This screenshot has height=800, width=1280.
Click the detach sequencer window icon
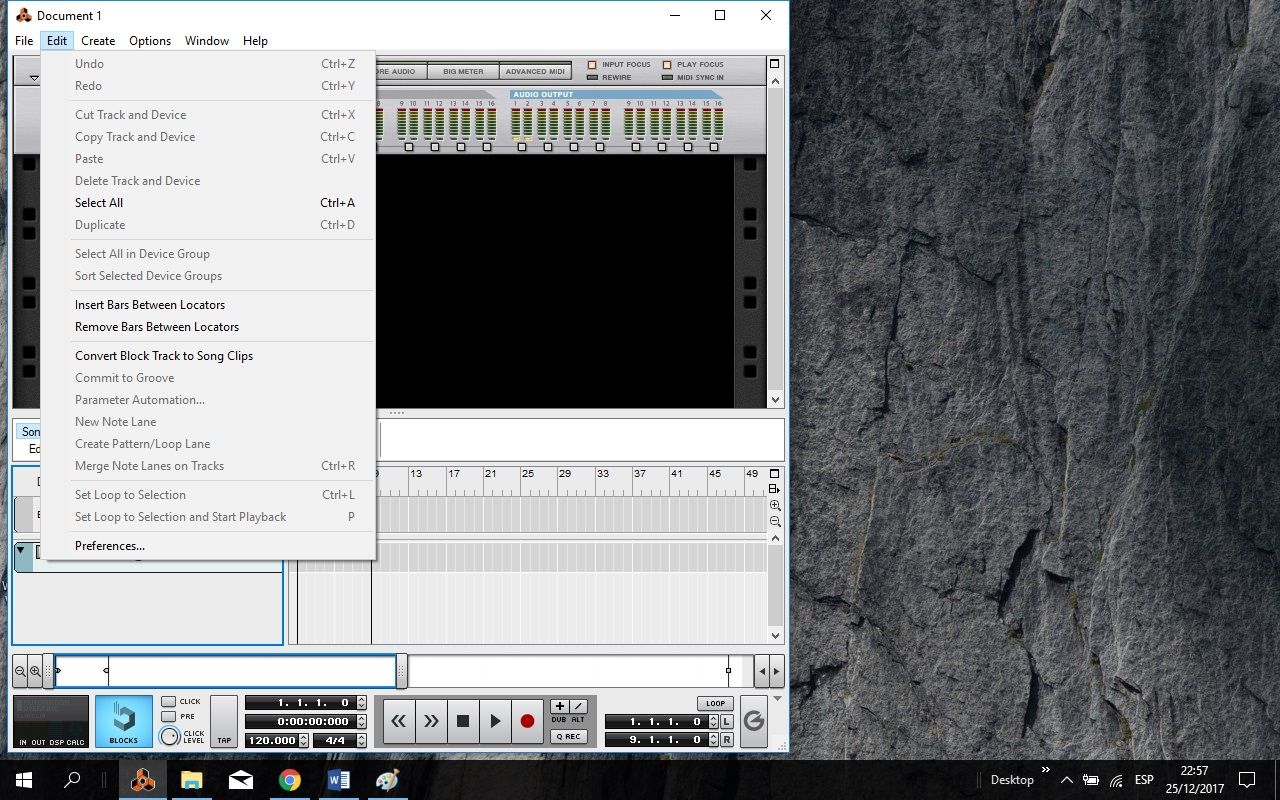pyautogui.click(x=775, y=489)
